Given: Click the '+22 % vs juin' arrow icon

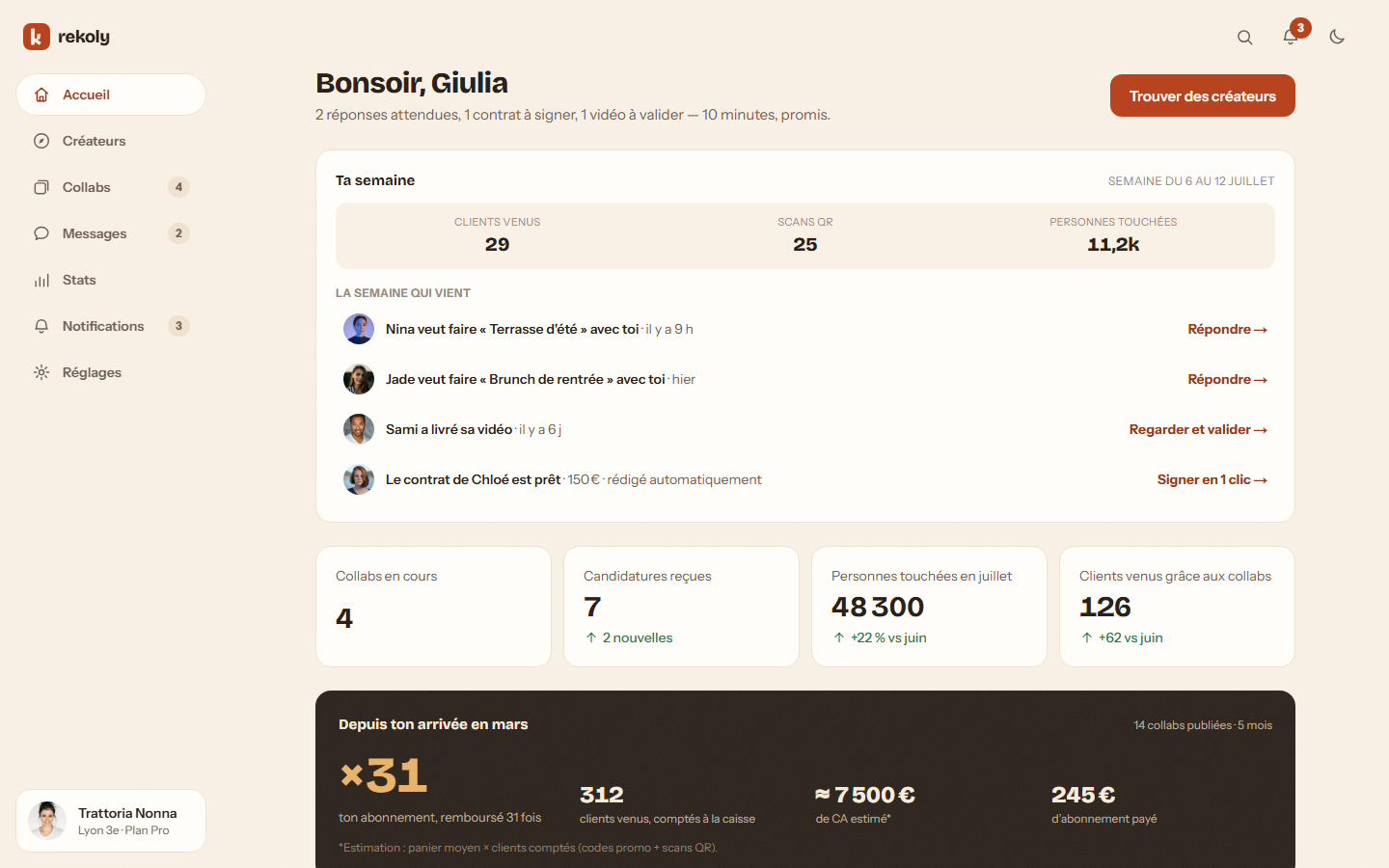Looking at the screenshot, I should pos(839,637).
